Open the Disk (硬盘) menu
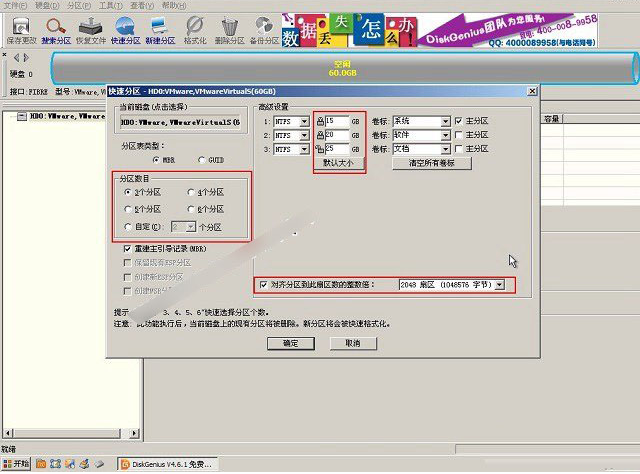 pos(47,6)
